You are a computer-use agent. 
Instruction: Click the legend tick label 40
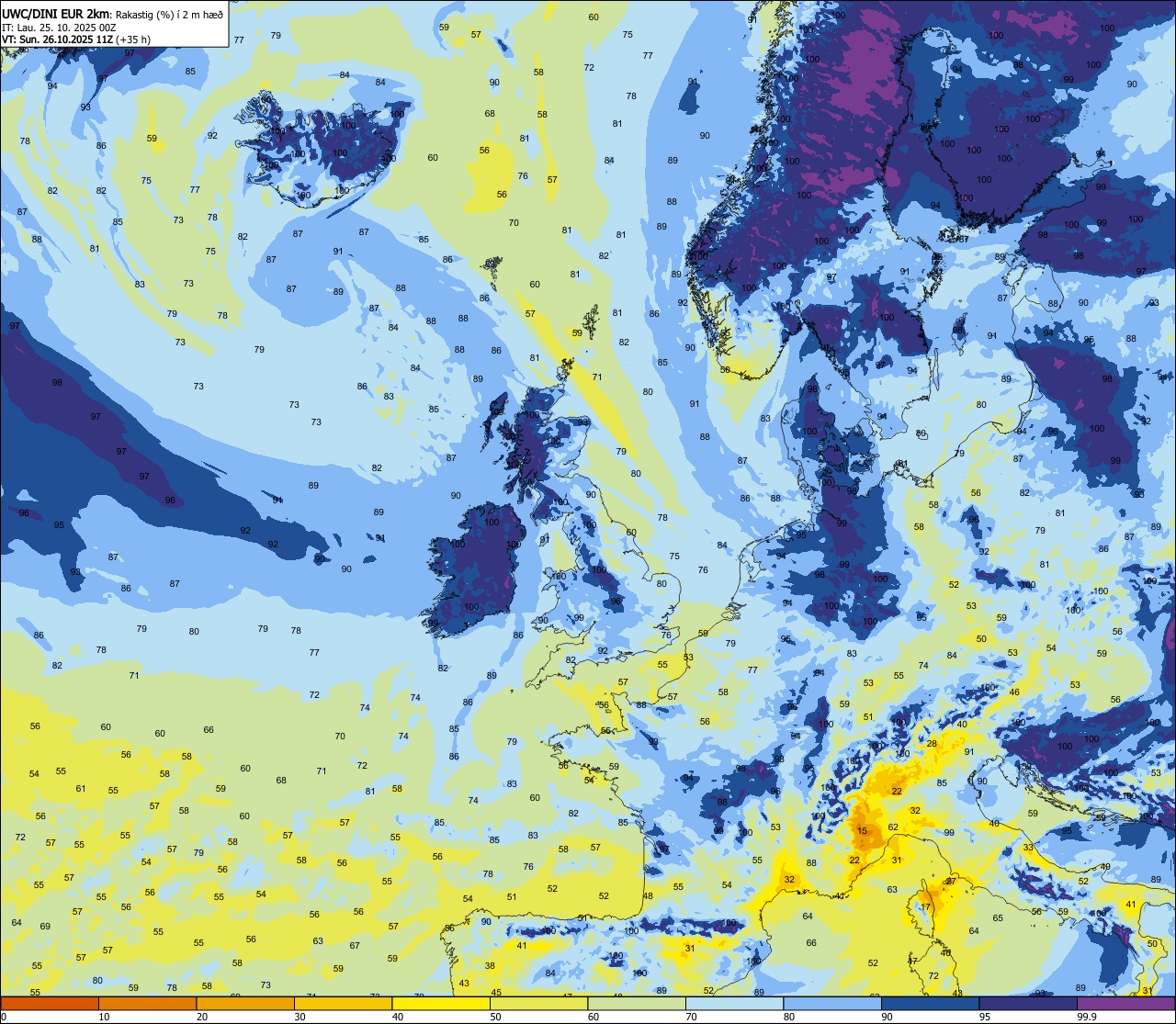coord(398,1017)
